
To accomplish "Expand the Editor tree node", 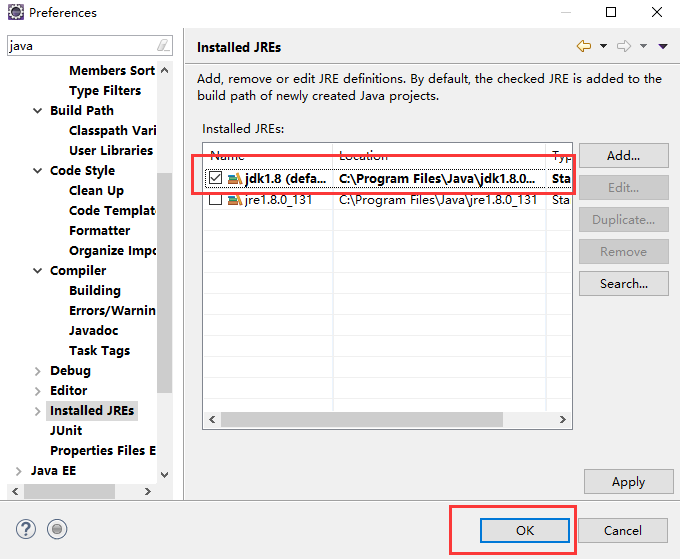I will [x=38, y=391].
